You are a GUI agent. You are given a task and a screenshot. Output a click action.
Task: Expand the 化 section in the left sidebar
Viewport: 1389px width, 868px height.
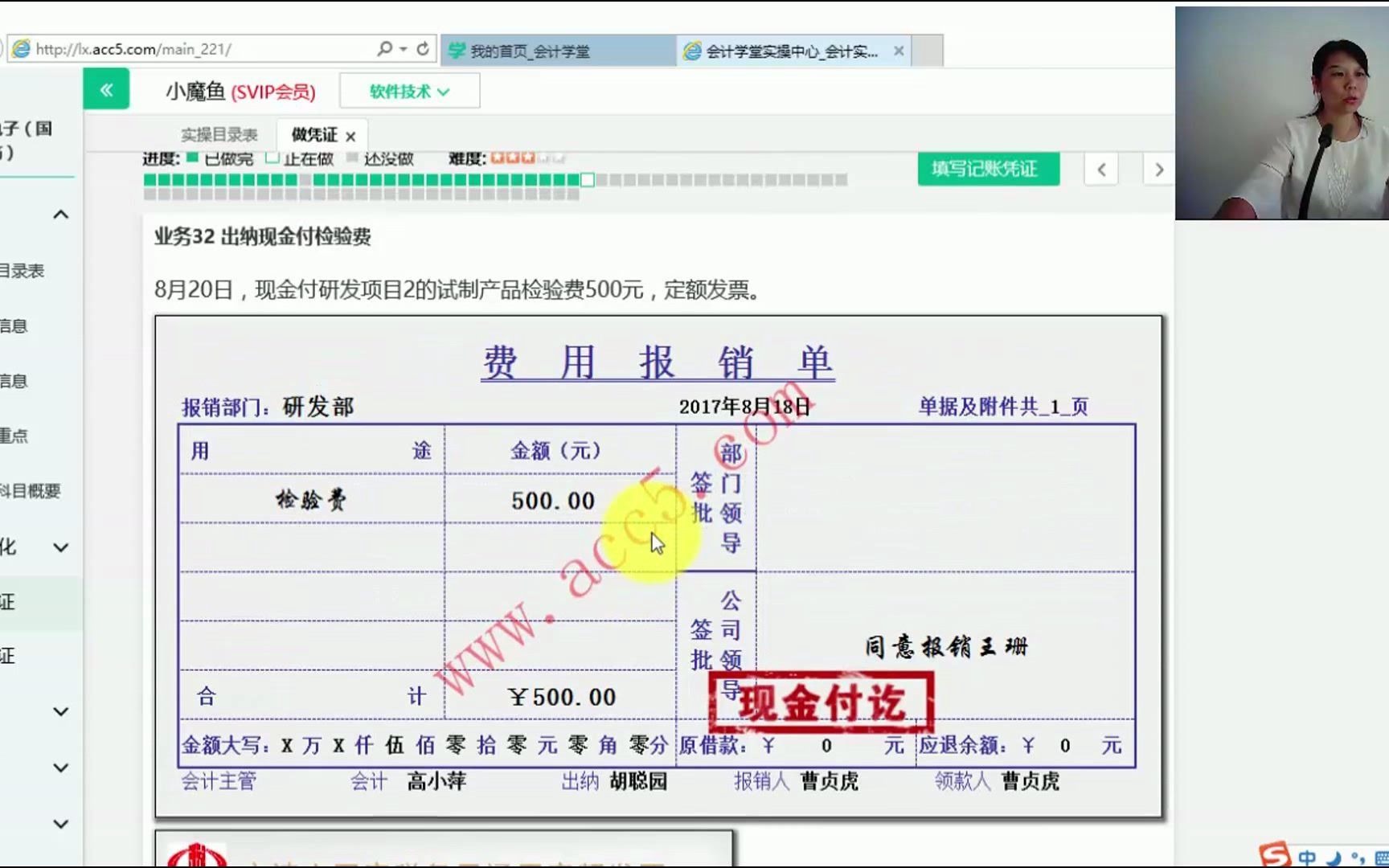[x=60, y=546]
